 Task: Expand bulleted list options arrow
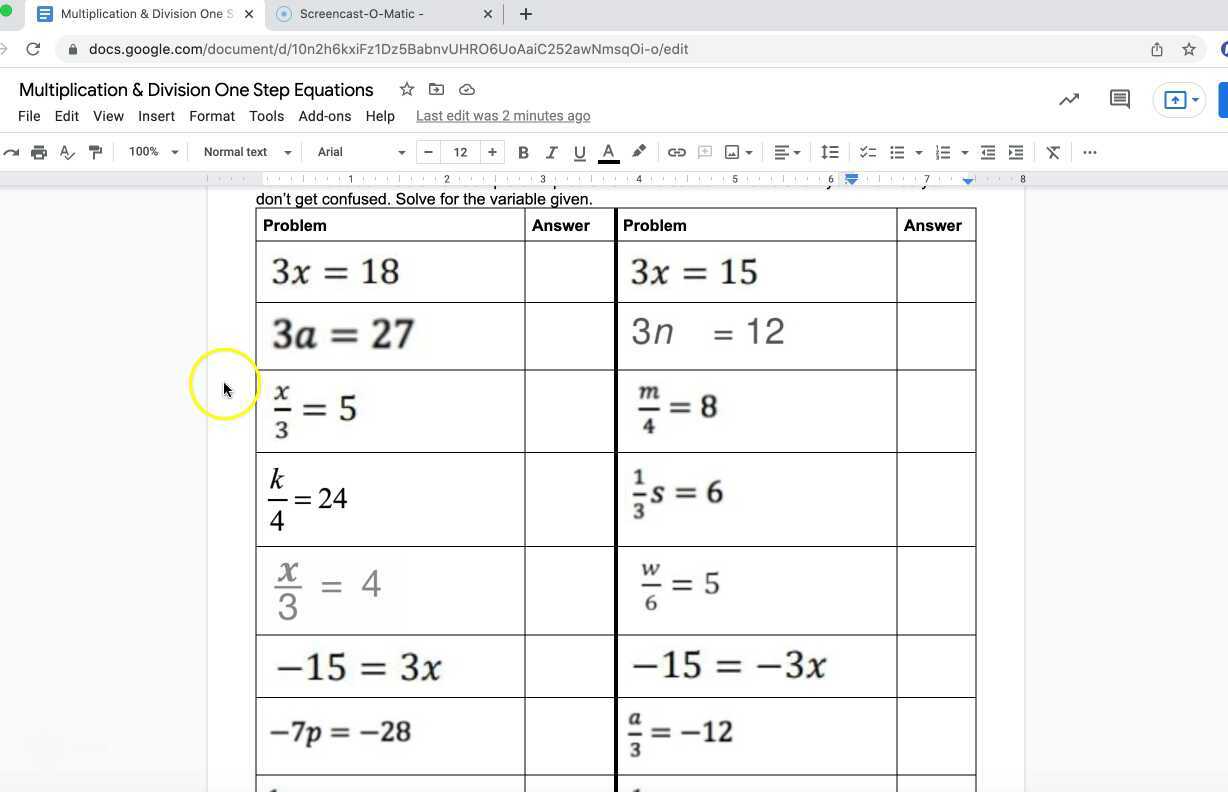tap(918, 152)
